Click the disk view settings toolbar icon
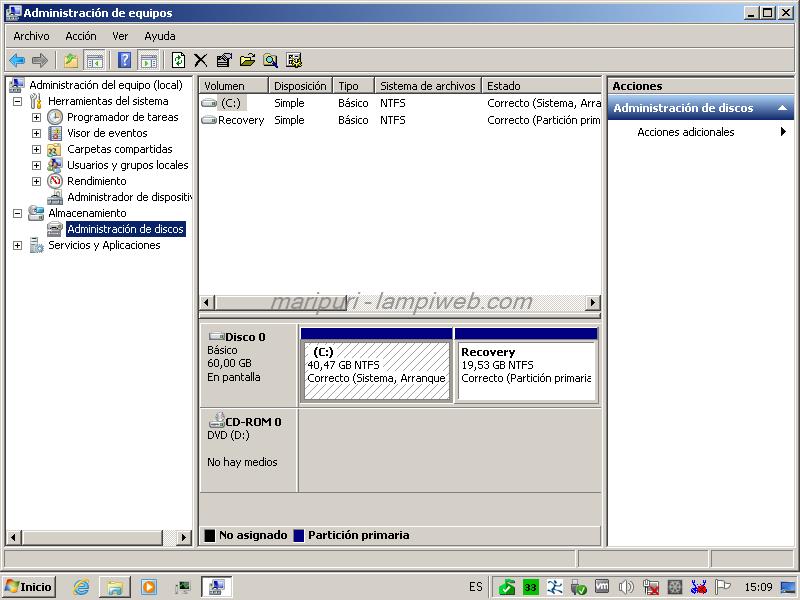Viewport: 800px width, 600px height. pyautogui.click(x=294, y=60)
